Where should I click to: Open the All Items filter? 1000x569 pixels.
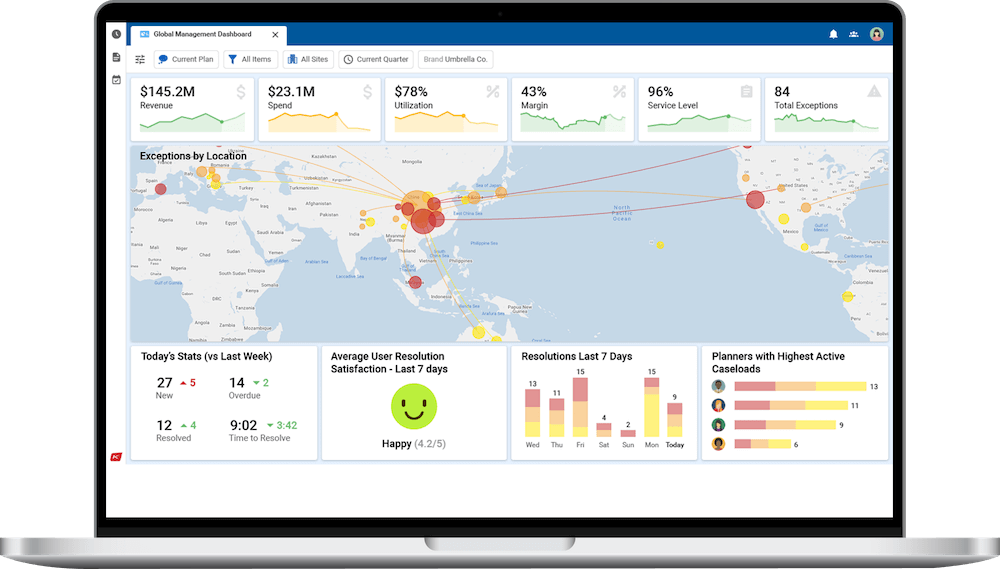(x=251, y=59)
